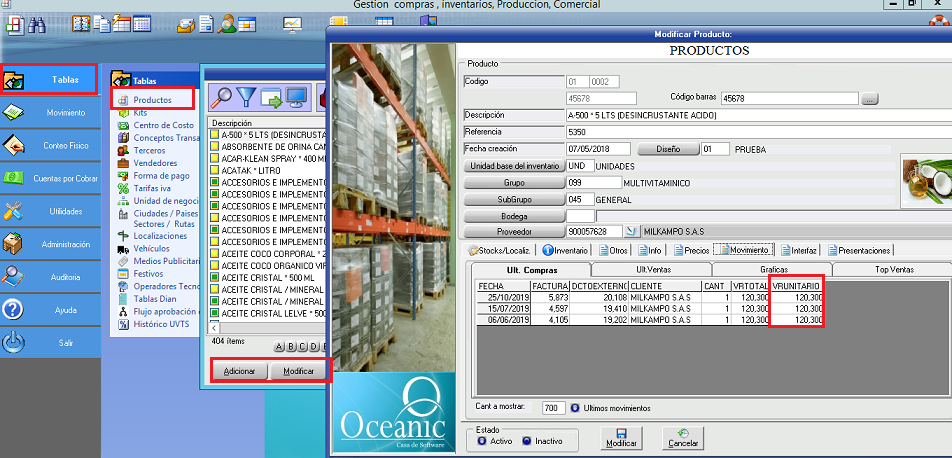Click the browse button next to Código barras
The height and width of the screenshot is (458, 952).
pyautogui.click(x=869, y=99)
